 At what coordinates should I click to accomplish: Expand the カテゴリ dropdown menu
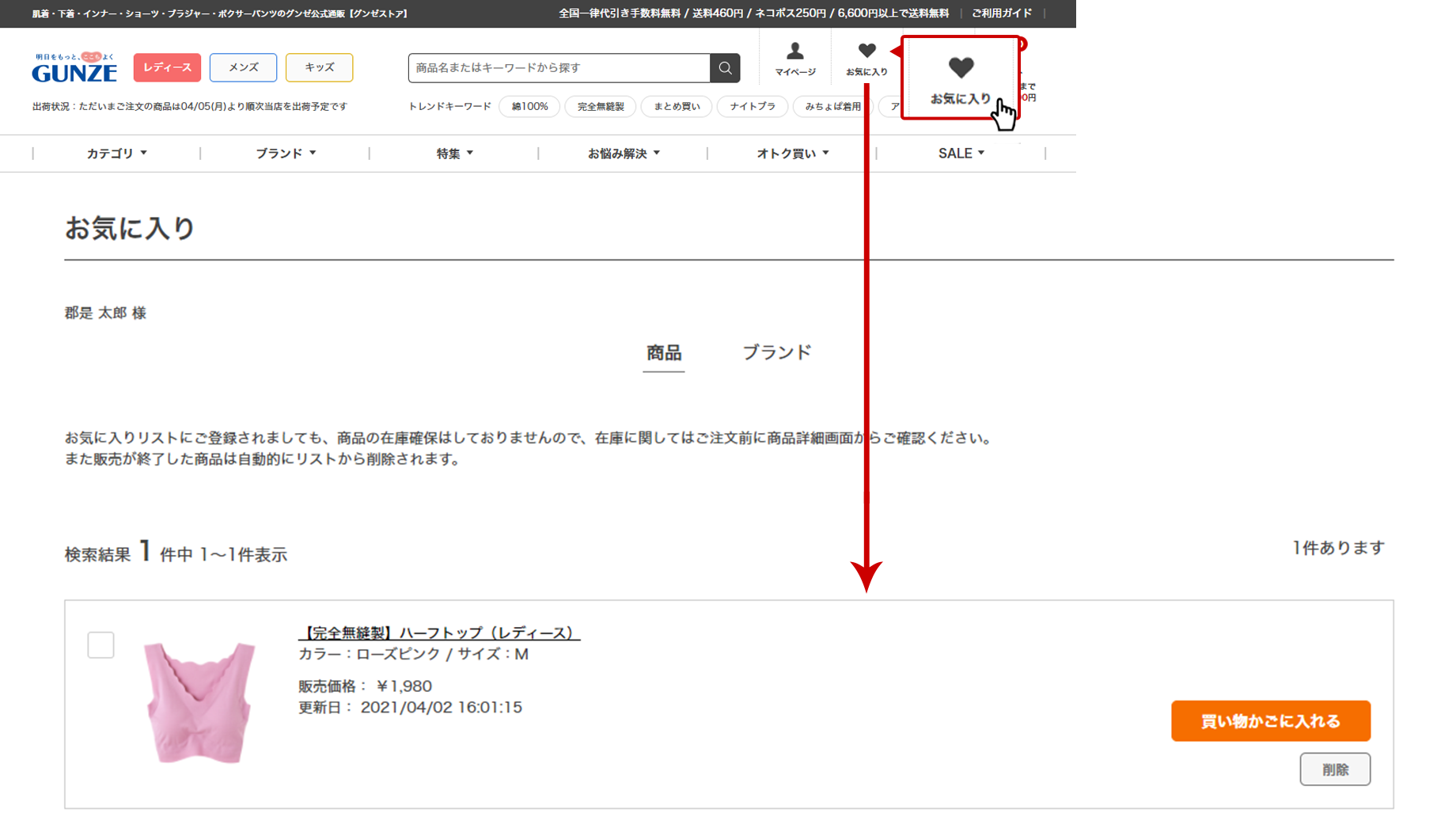click(x=116, y=153)
